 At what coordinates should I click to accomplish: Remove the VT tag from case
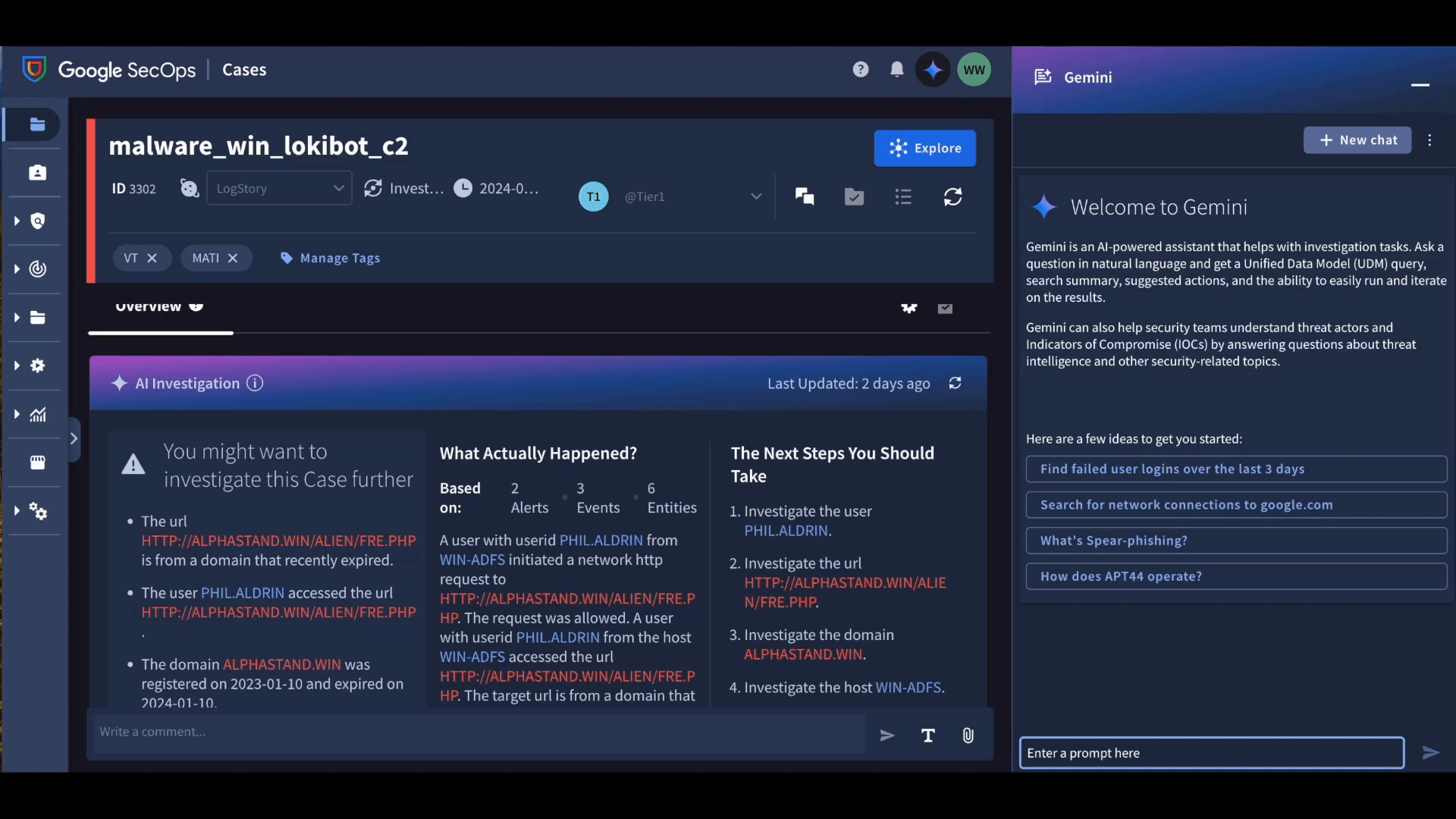point(151,258)
